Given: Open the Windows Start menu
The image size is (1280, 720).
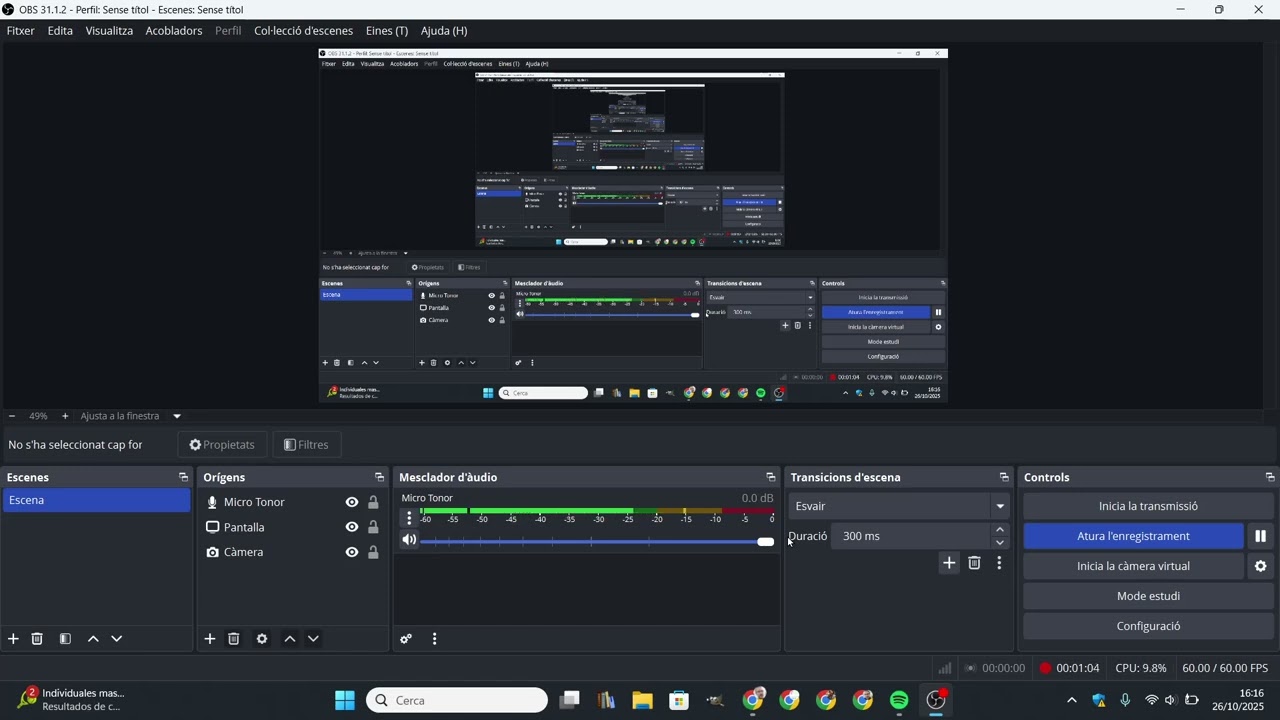Looking at the screenshot, I should pyautogui.click(x=345, y=700).
